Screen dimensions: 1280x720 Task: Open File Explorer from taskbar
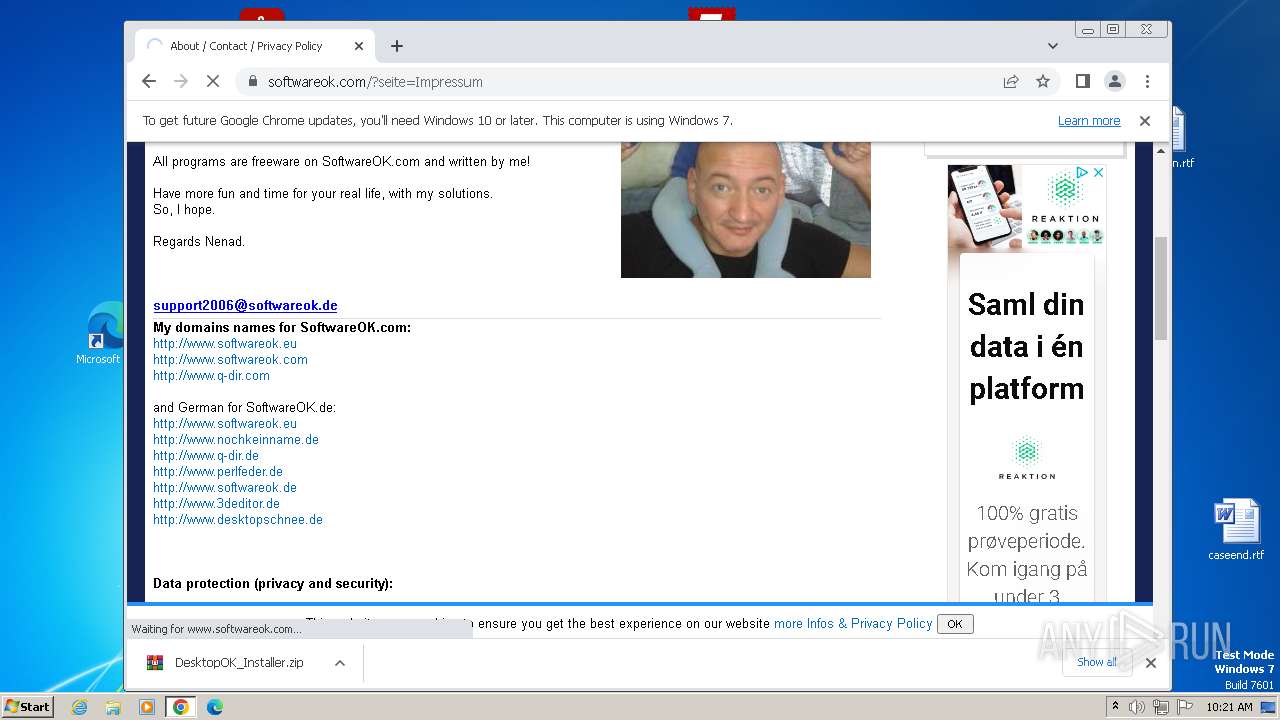tap(113, 707)
